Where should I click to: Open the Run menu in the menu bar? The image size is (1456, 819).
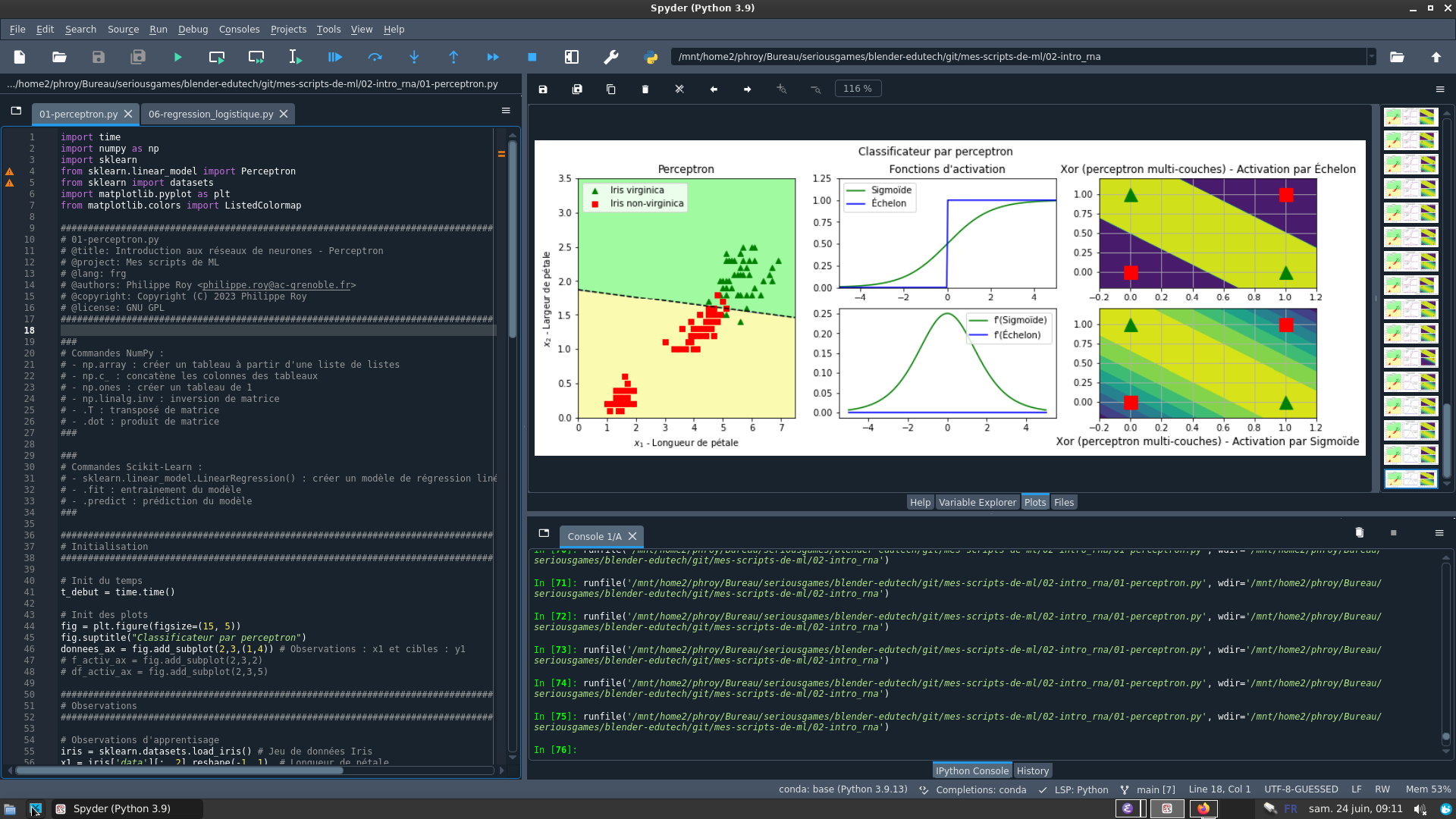pyautogui.click(x=158, y=29)
